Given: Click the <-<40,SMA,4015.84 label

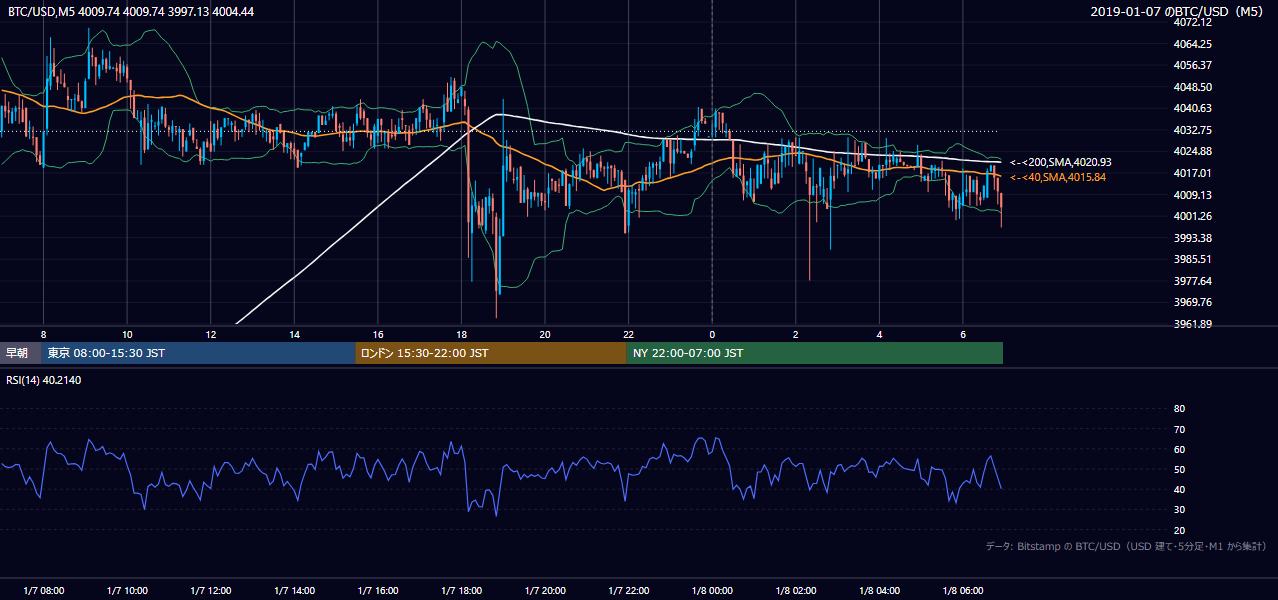Looking at the screenshot, I should tap(1058, 177).
